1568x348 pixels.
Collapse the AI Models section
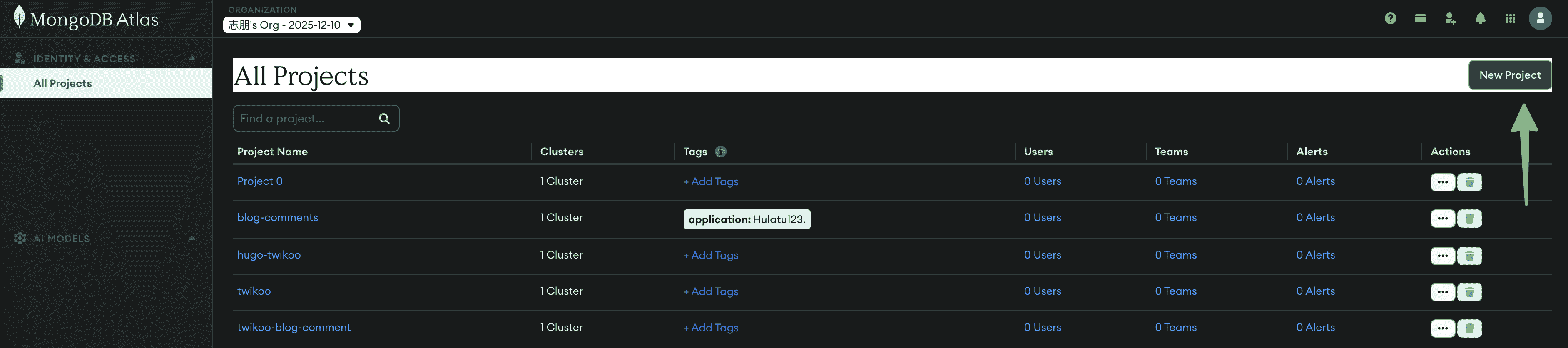point(192,238)
